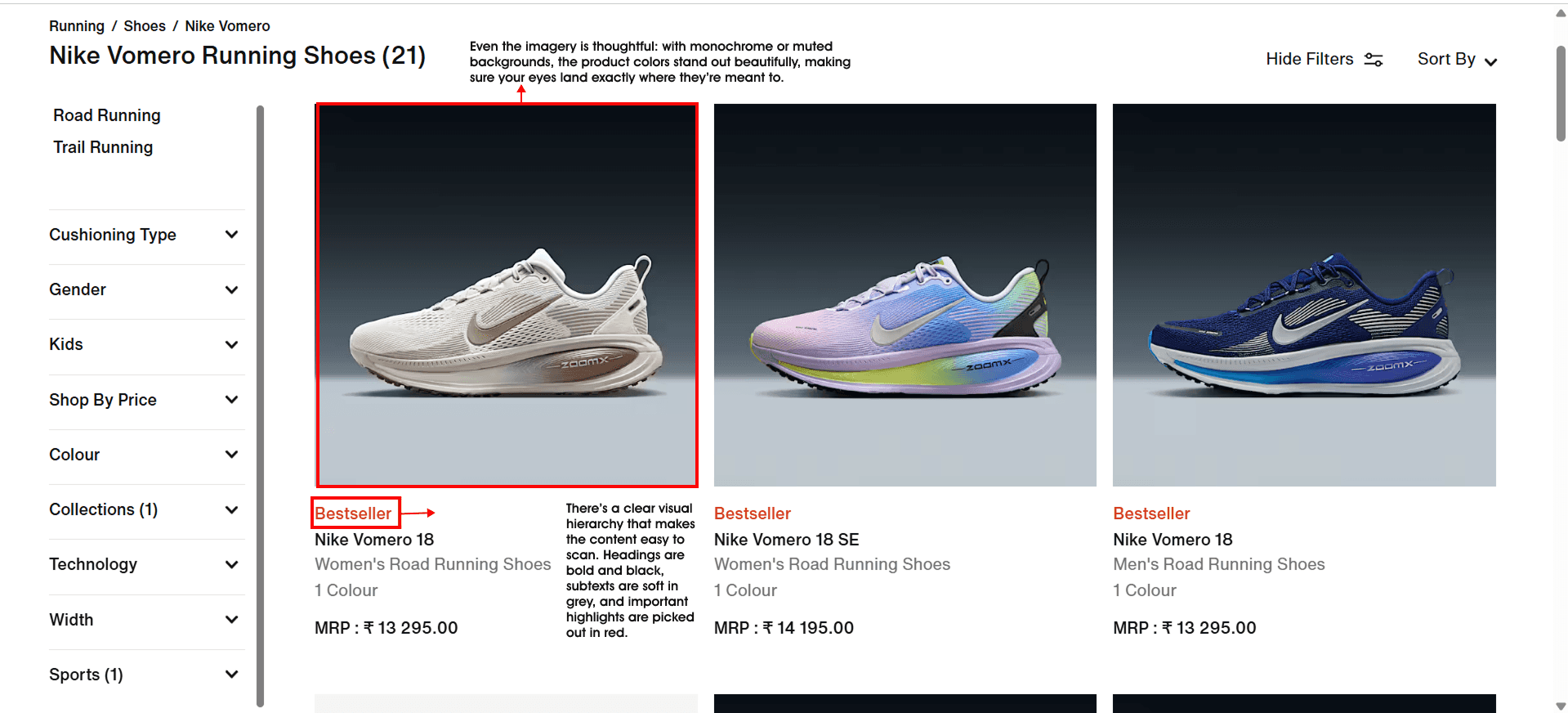Go to Shoes in the breadcrumb
This screenshot has width=1568, height=713.
click(x=145, y=26)
